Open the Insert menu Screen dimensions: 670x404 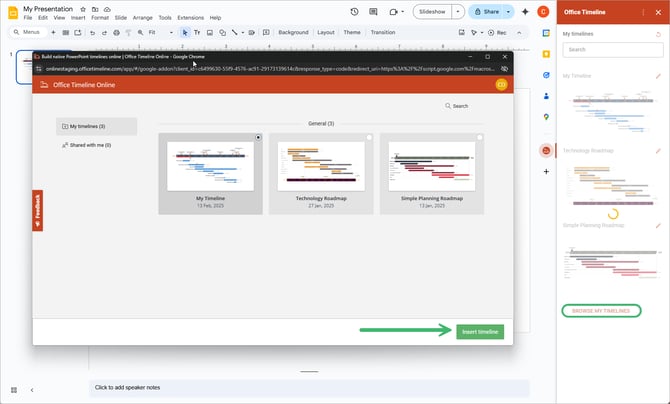(78, 18)
